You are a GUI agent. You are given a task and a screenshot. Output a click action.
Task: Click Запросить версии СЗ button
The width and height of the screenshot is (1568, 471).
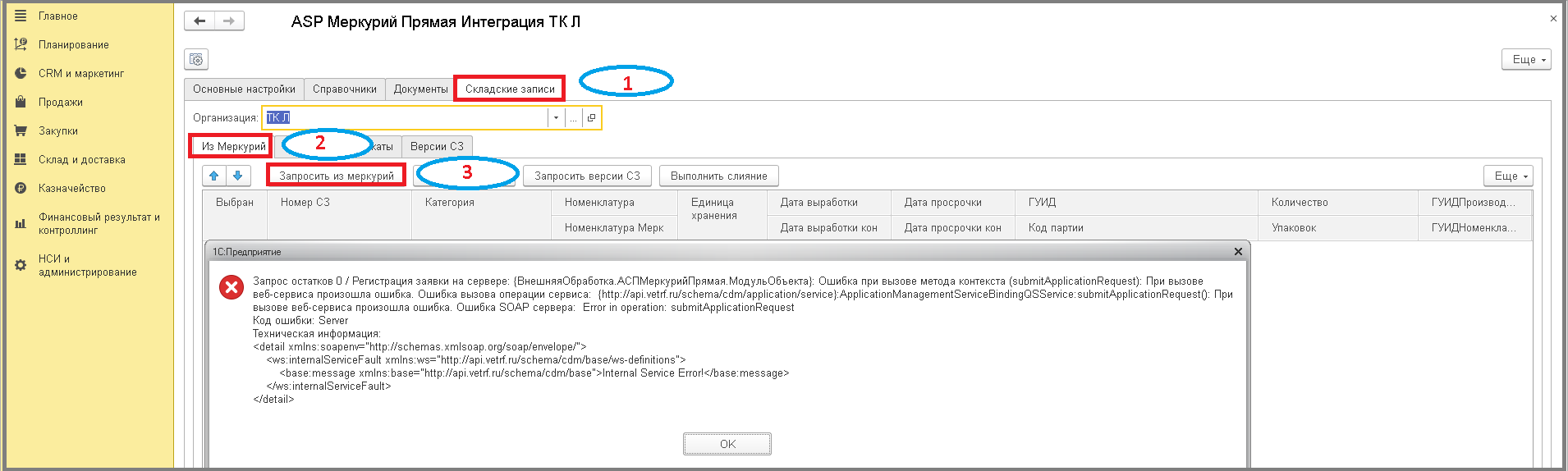[x=587, y=176]
